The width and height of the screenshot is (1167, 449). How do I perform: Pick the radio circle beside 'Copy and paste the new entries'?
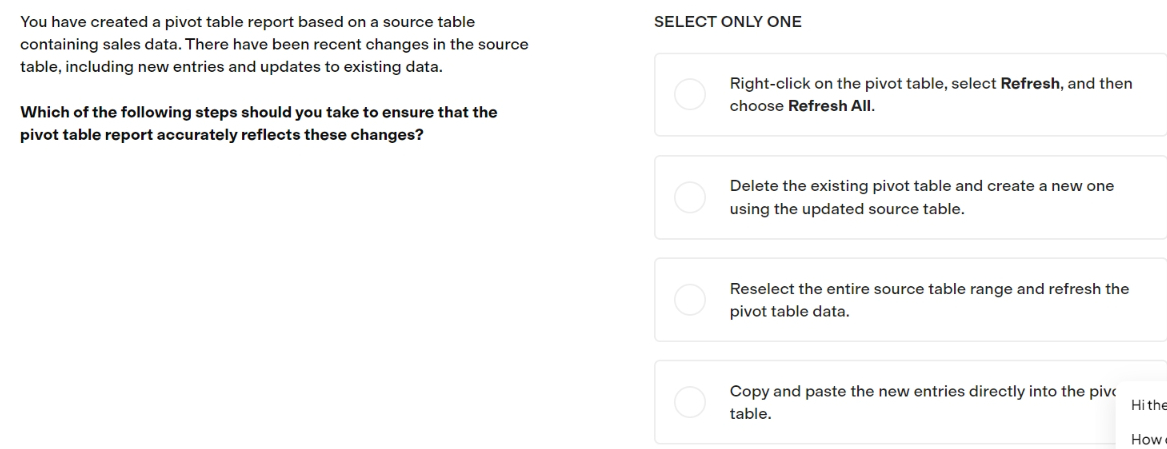690,402
